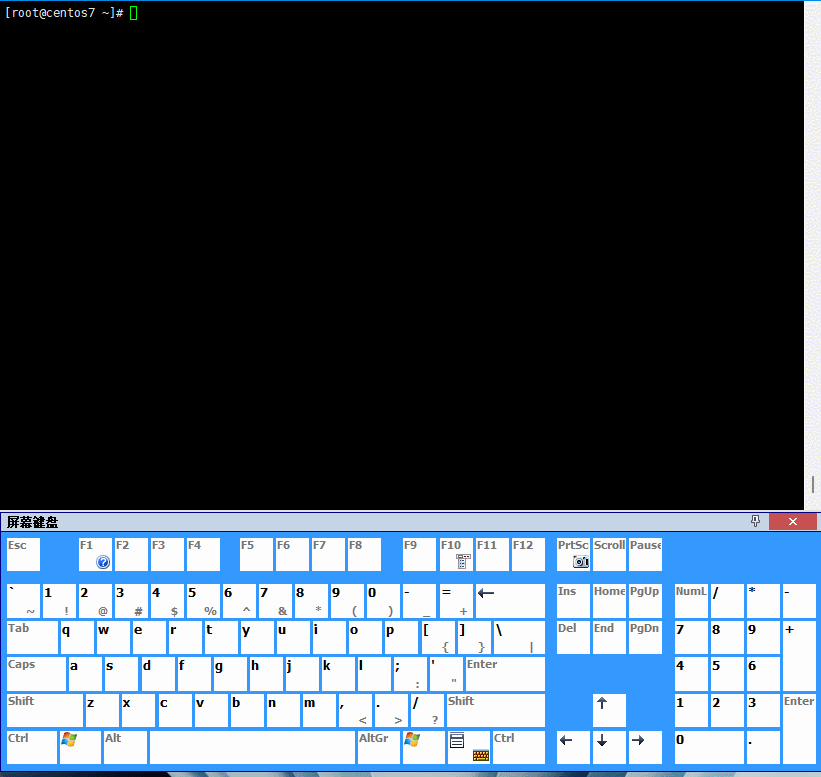Viewport: 821px width, 777px height.
Task: Tap the PgUp key
Action: 645,601
